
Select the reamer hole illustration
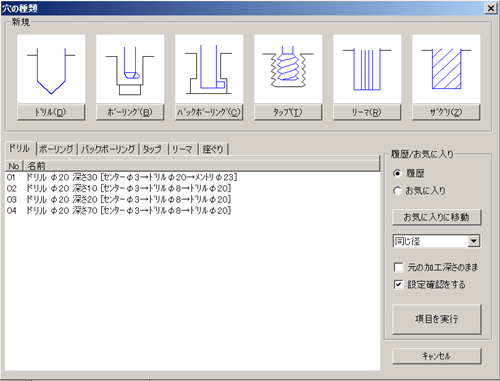(367, 69)
